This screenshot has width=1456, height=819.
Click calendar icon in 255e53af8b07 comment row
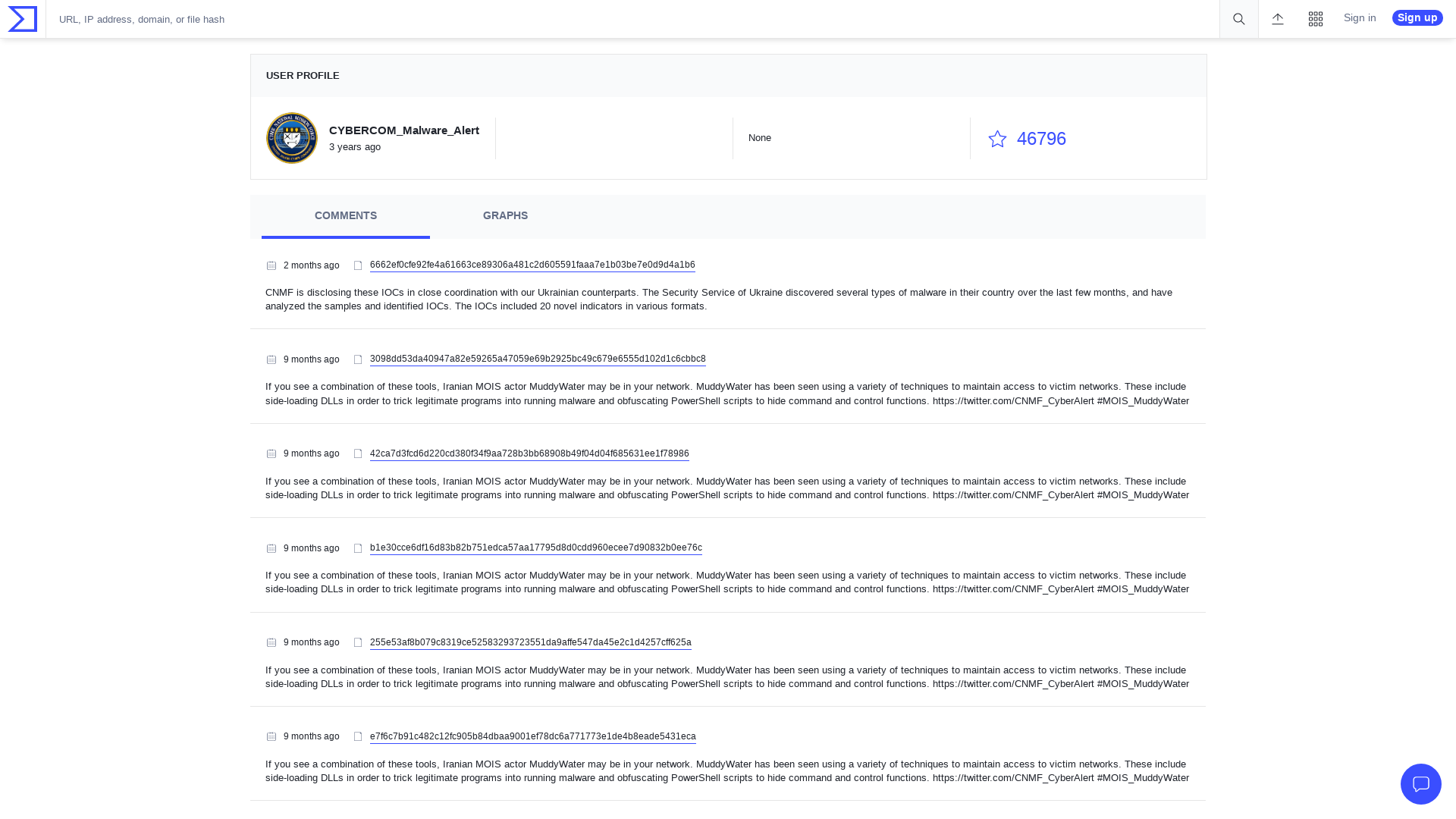(x=271, y=642)
